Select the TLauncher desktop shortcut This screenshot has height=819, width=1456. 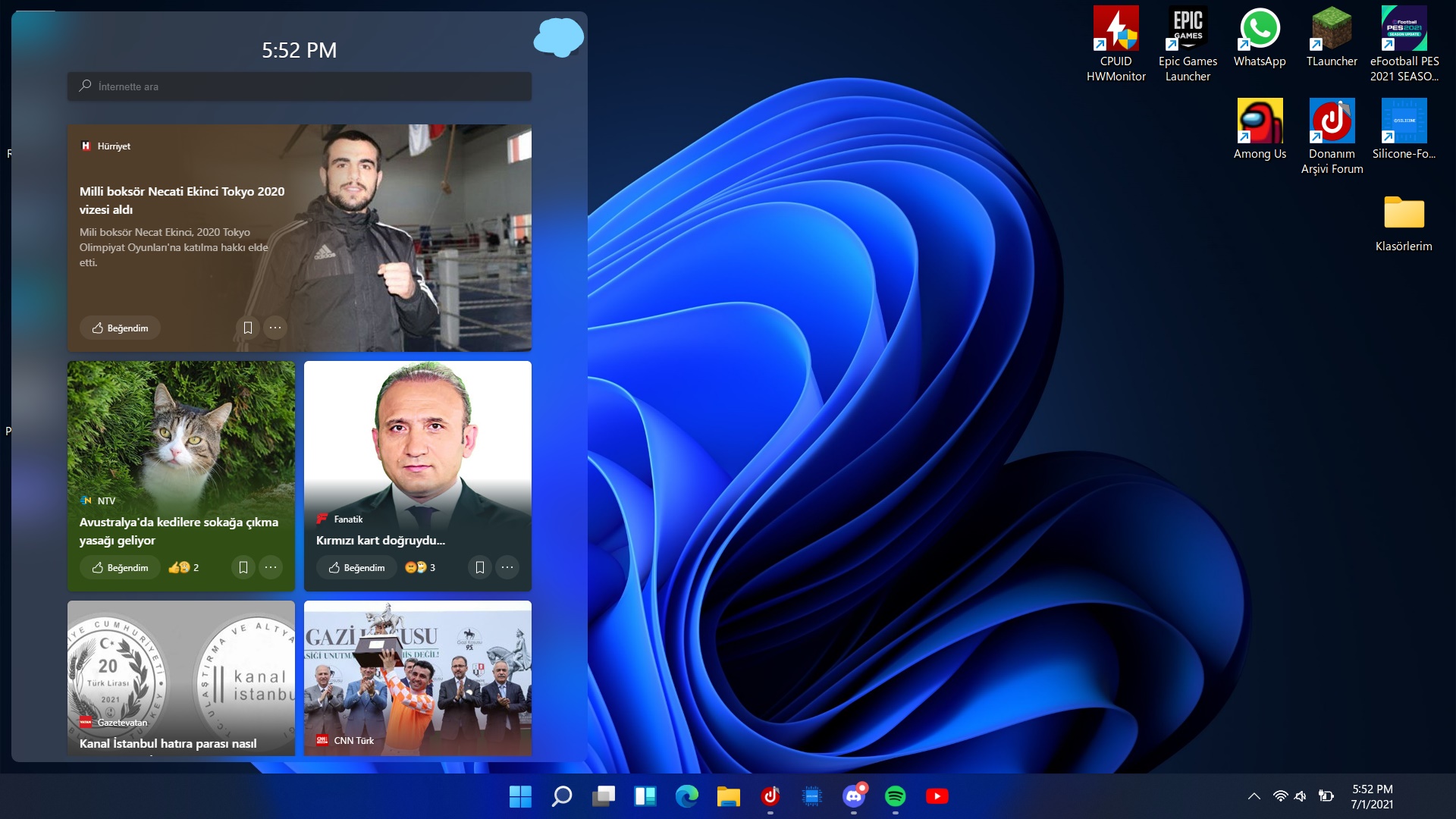click(x=1332, y=38)
